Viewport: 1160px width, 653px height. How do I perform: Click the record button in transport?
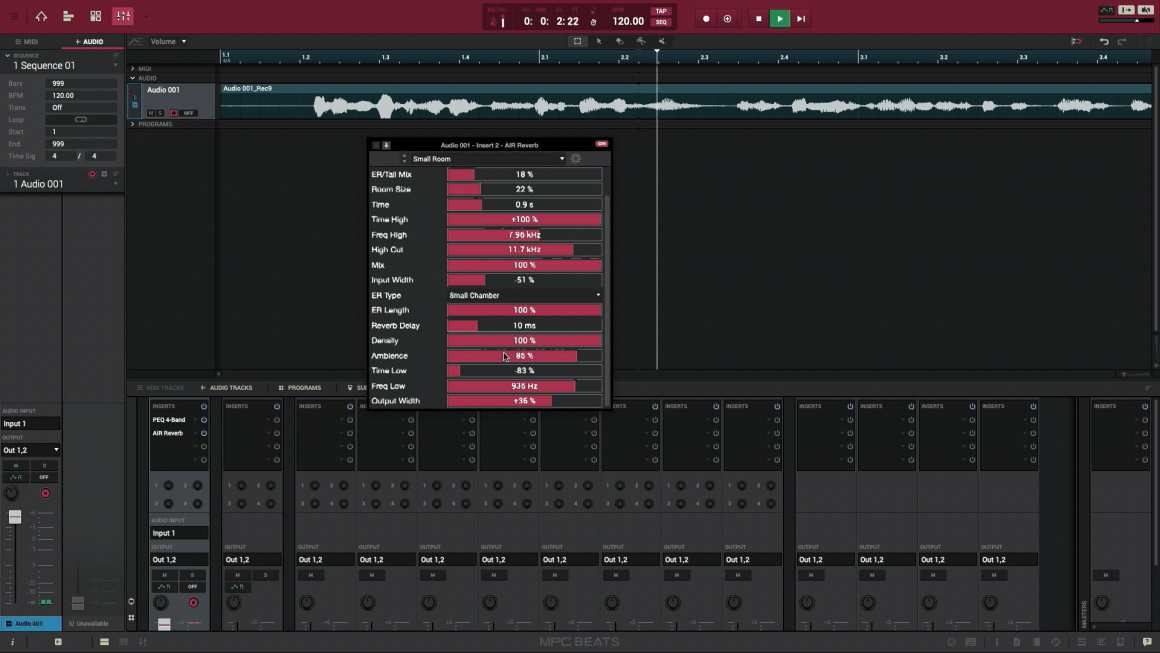coord(706,19)
